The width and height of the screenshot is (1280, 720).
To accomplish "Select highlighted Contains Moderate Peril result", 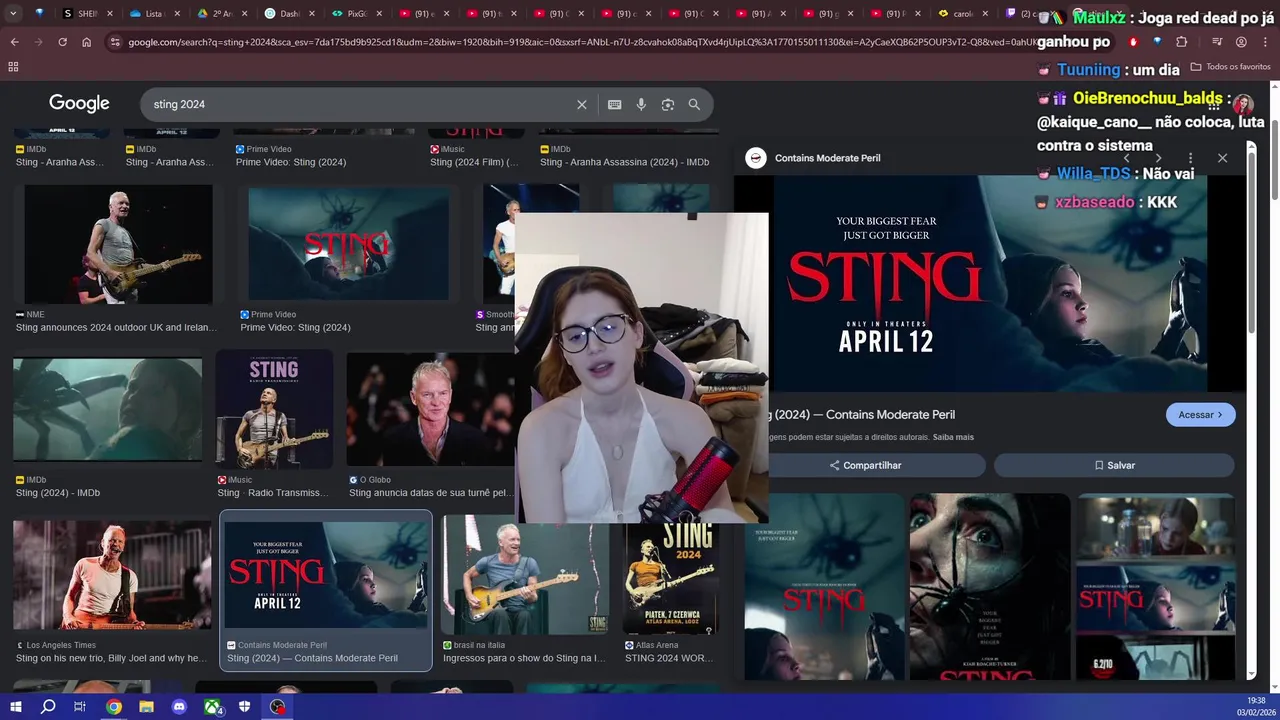I will 326,590.
